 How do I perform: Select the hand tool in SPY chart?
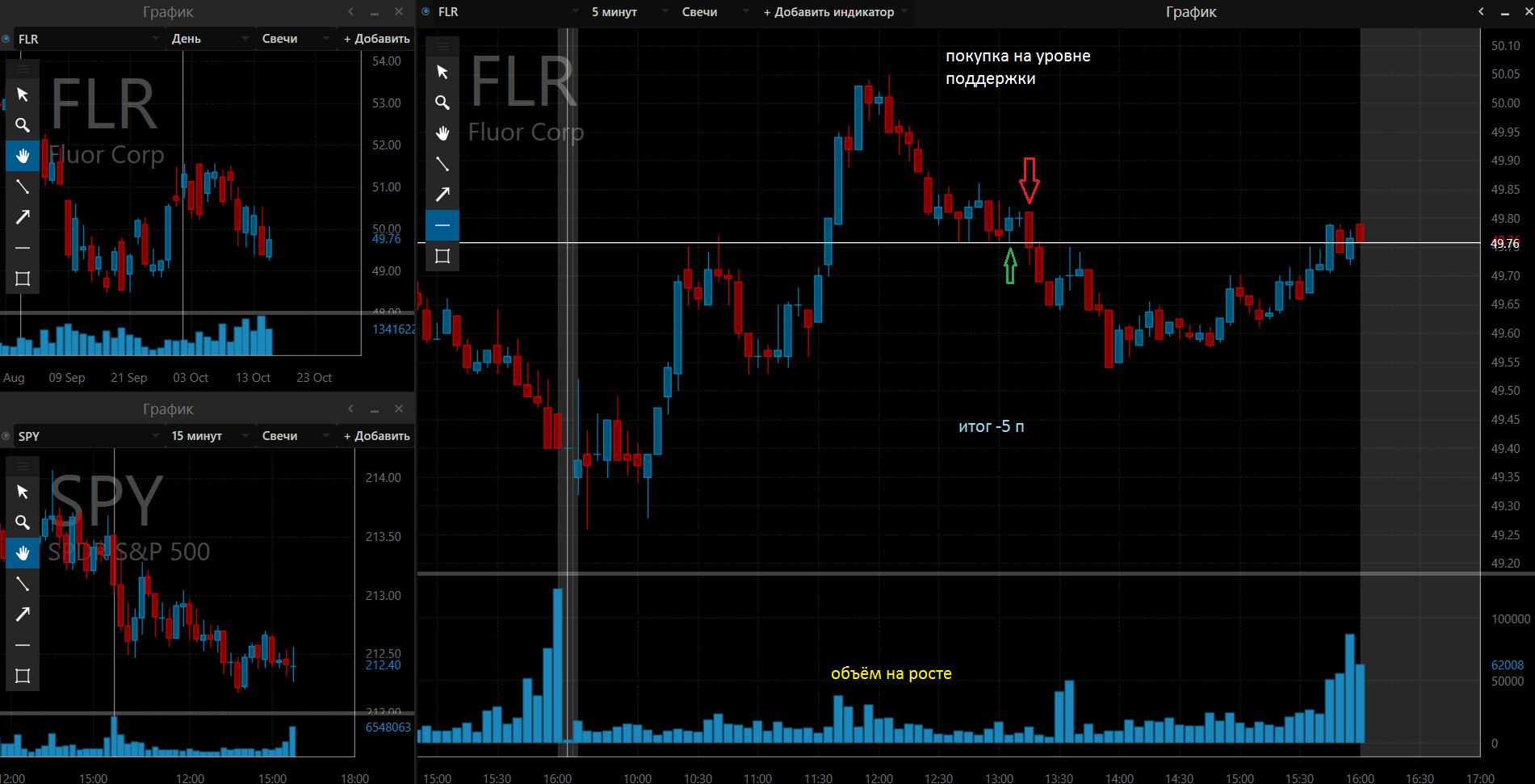pos(23,553)
